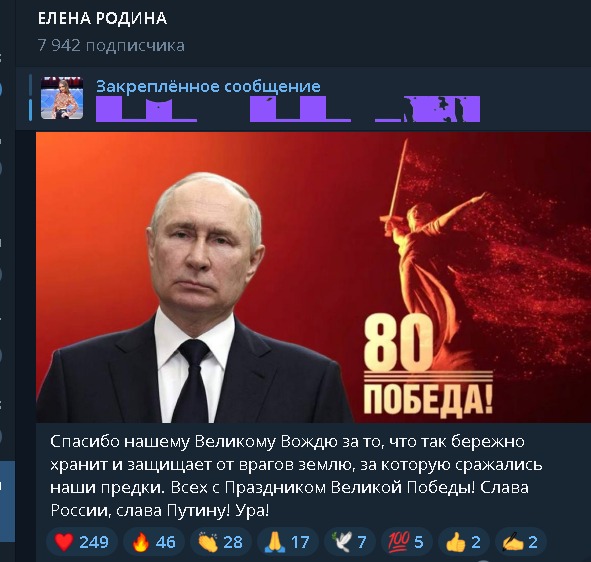
Task: Click the last line Слава России, слава Путину
Action: (x=289, y=499)
